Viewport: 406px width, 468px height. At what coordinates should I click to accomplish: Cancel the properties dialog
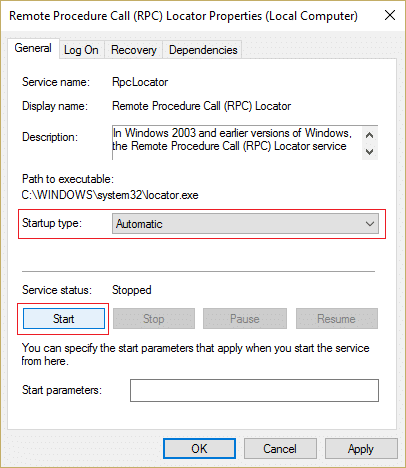coord(280,449)
